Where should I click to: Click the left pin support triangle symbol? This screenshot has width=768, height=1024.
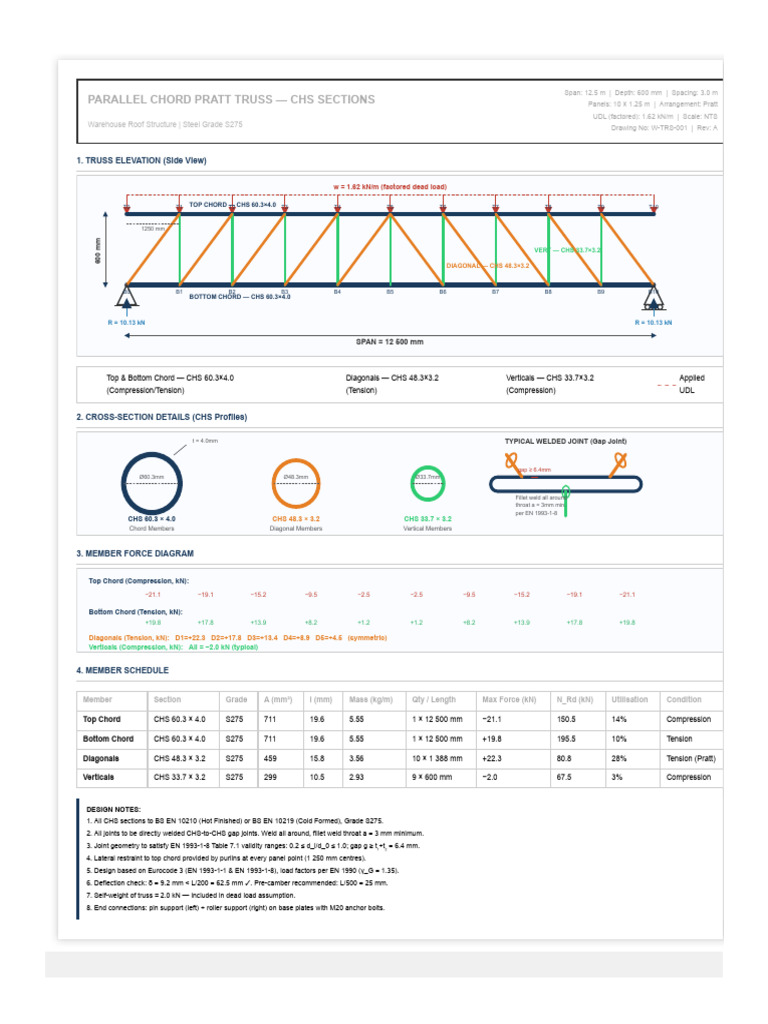pyautogui.click(x=127, y=297)
